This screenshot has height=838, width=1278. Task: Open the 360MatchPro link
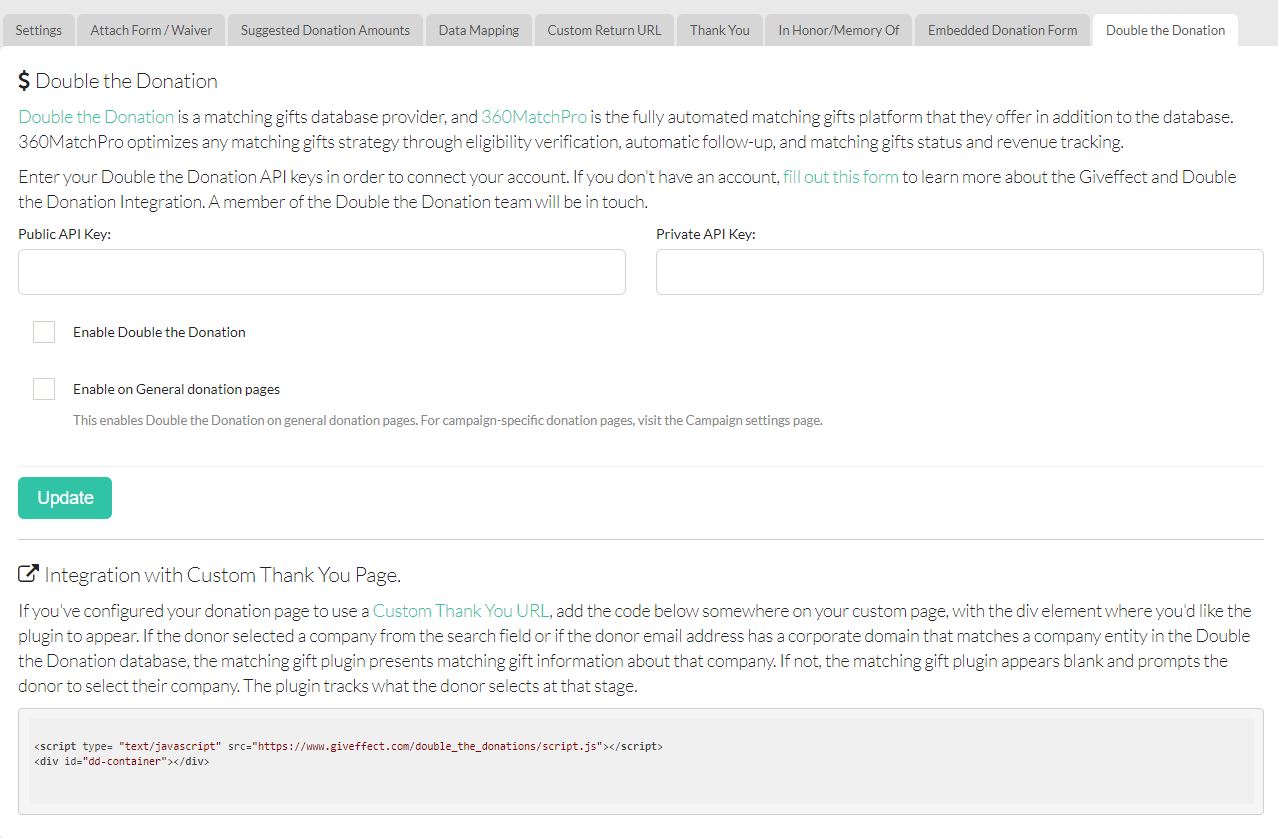(534, 117)
